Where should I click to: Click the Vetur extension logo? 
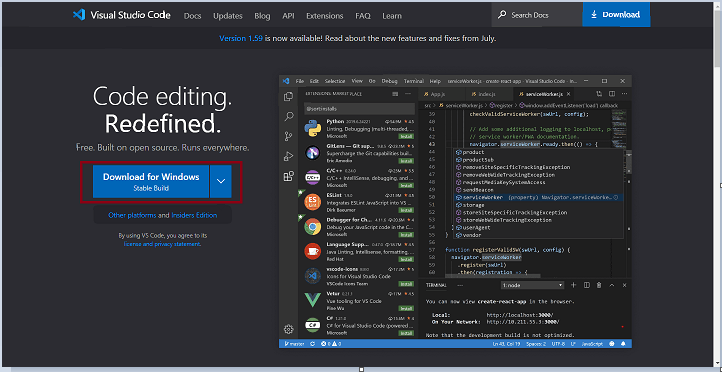pyautogui.click(x=313, y=300)
